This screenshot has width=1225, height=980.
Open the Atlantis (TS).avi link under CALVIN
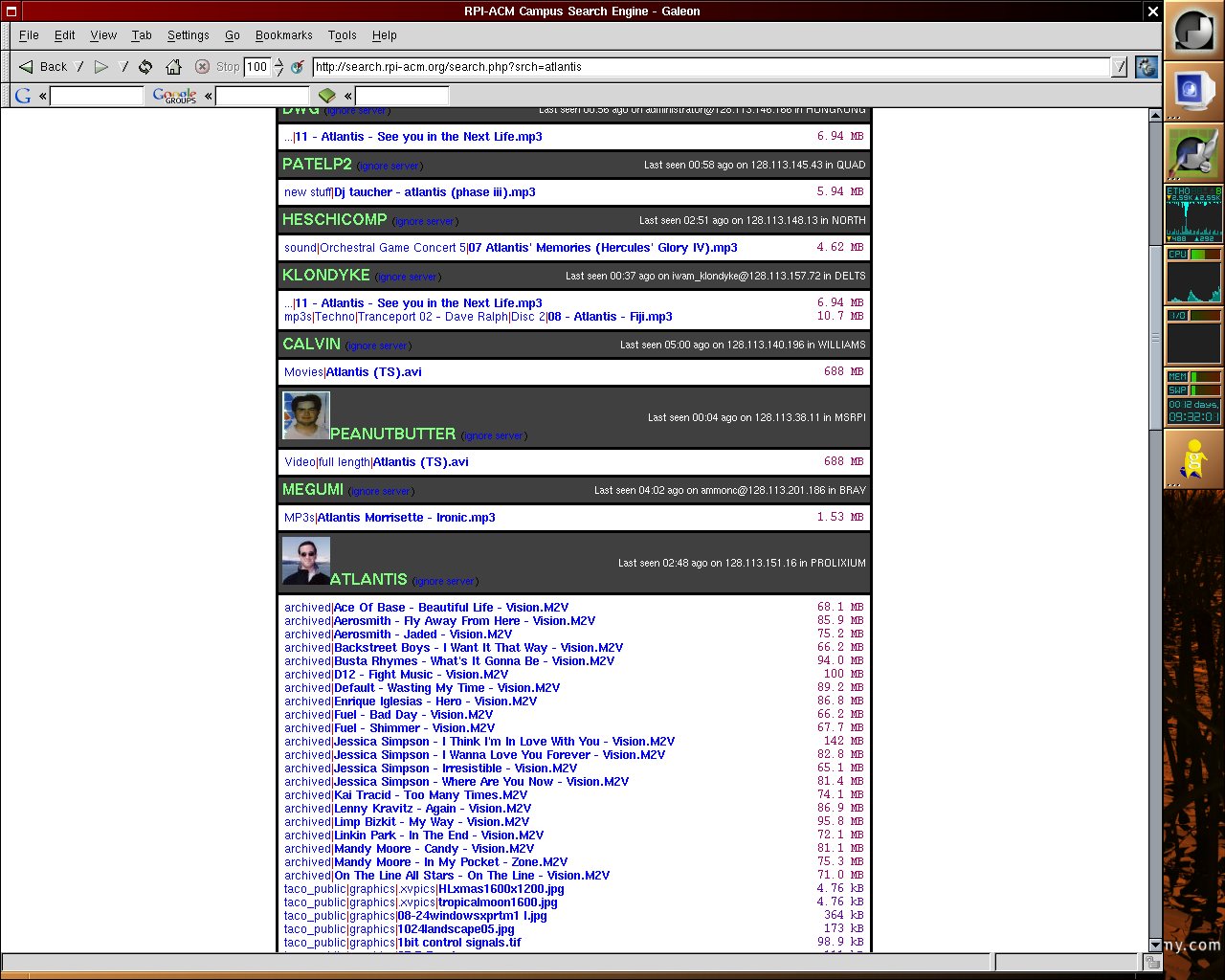pyautogui.click(x=374, y=372)
